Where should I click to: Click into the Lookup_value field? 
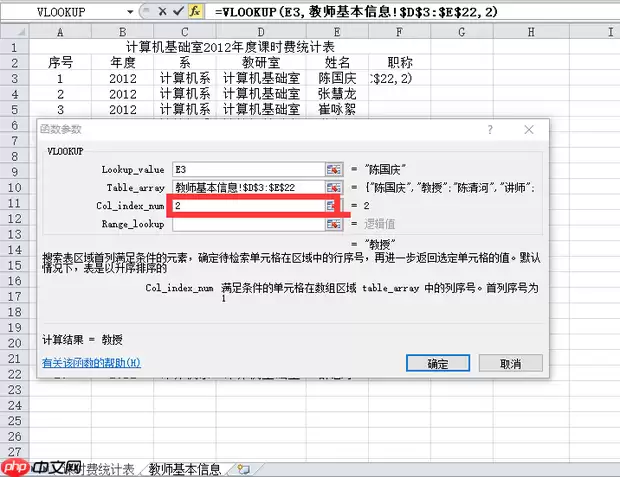(249, 169)
